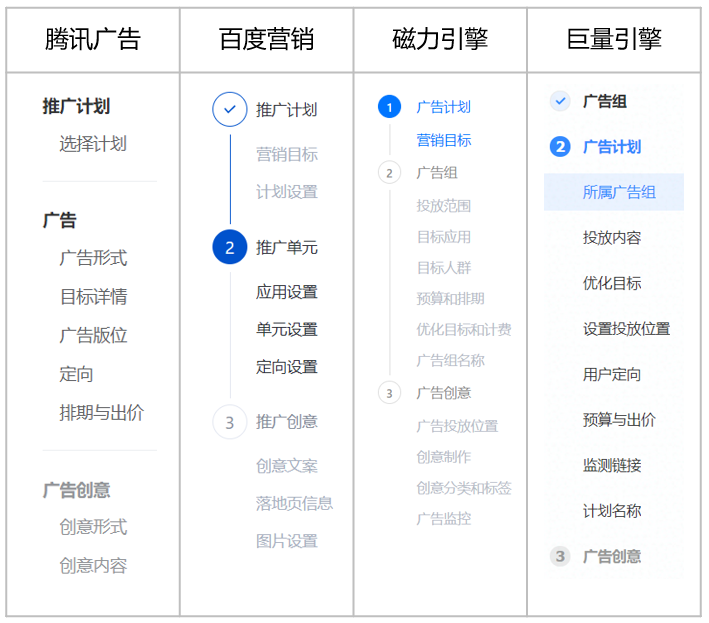Click 广告投放位置

(x=457, y=426)
